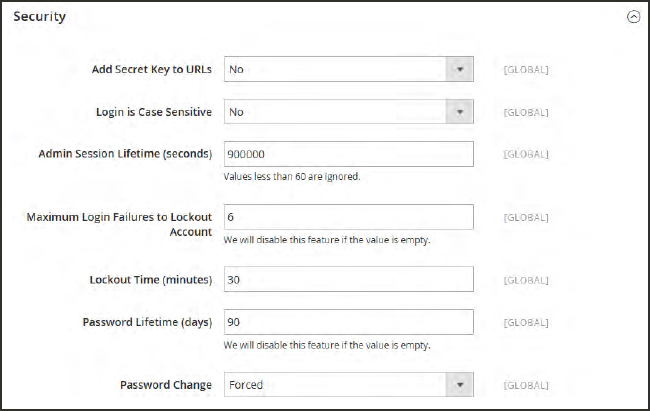
Task: Click the 'Values less than 60 are ignored' note
Action: [289, 177]
